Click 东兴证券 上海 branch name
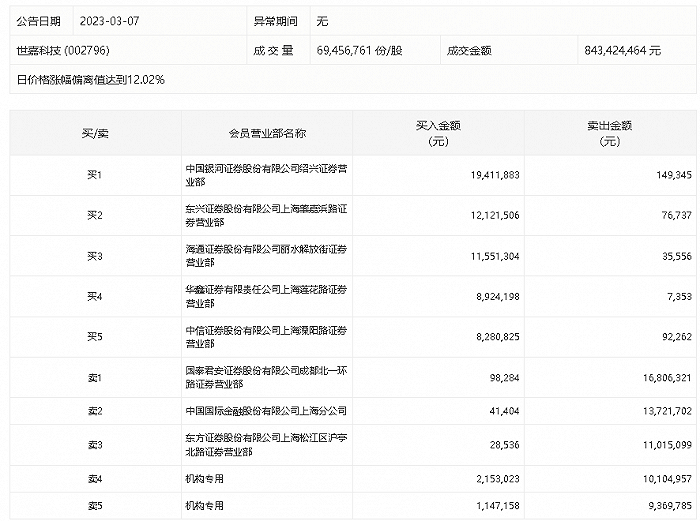The image size is (700, 521). [267, 215]
